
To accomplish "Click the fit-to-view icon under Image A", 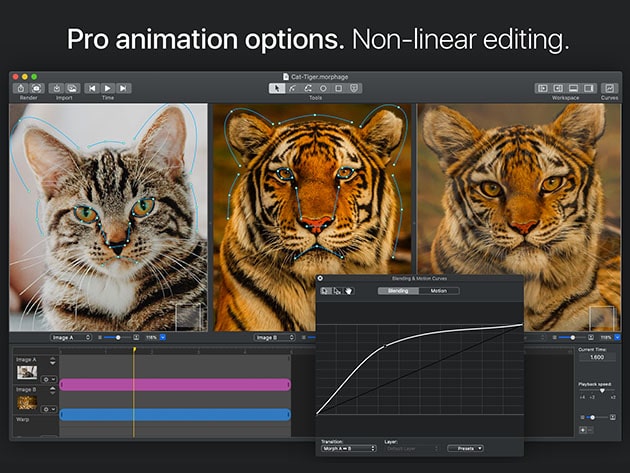I will click(x=136, y=338).
